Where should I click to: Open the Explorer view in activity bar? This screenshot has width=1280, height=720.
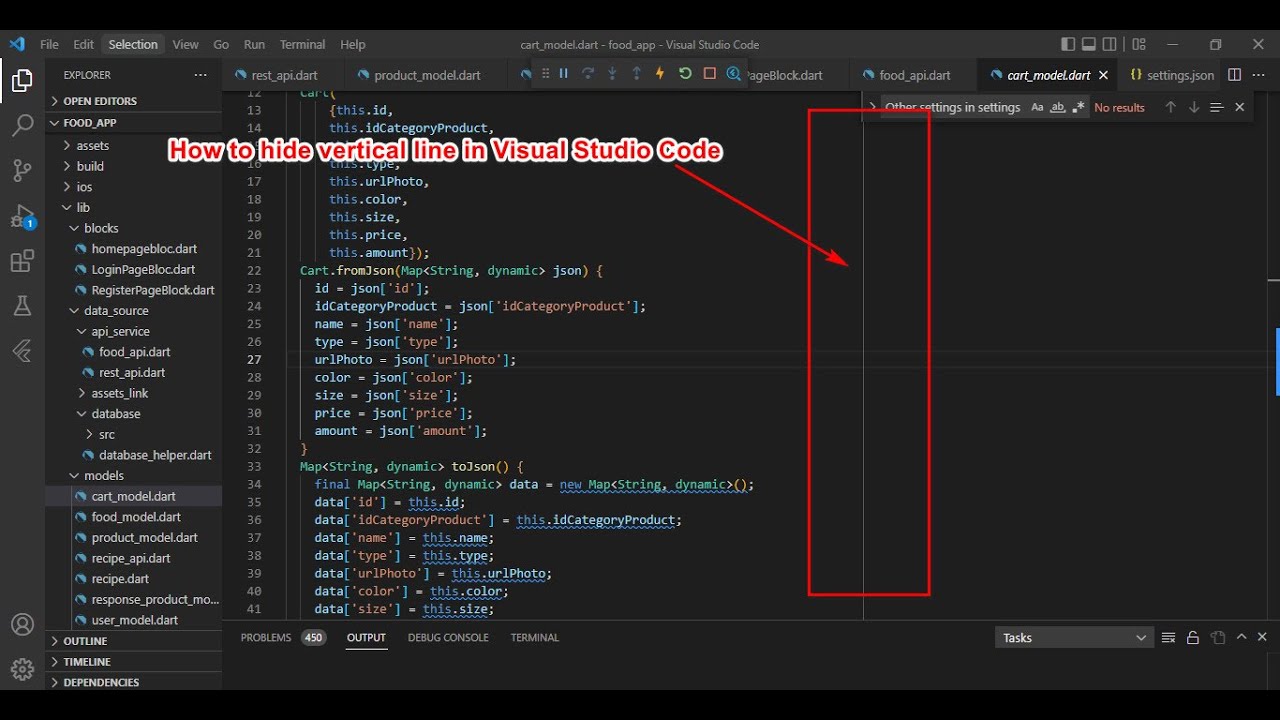tap(22, 80)
